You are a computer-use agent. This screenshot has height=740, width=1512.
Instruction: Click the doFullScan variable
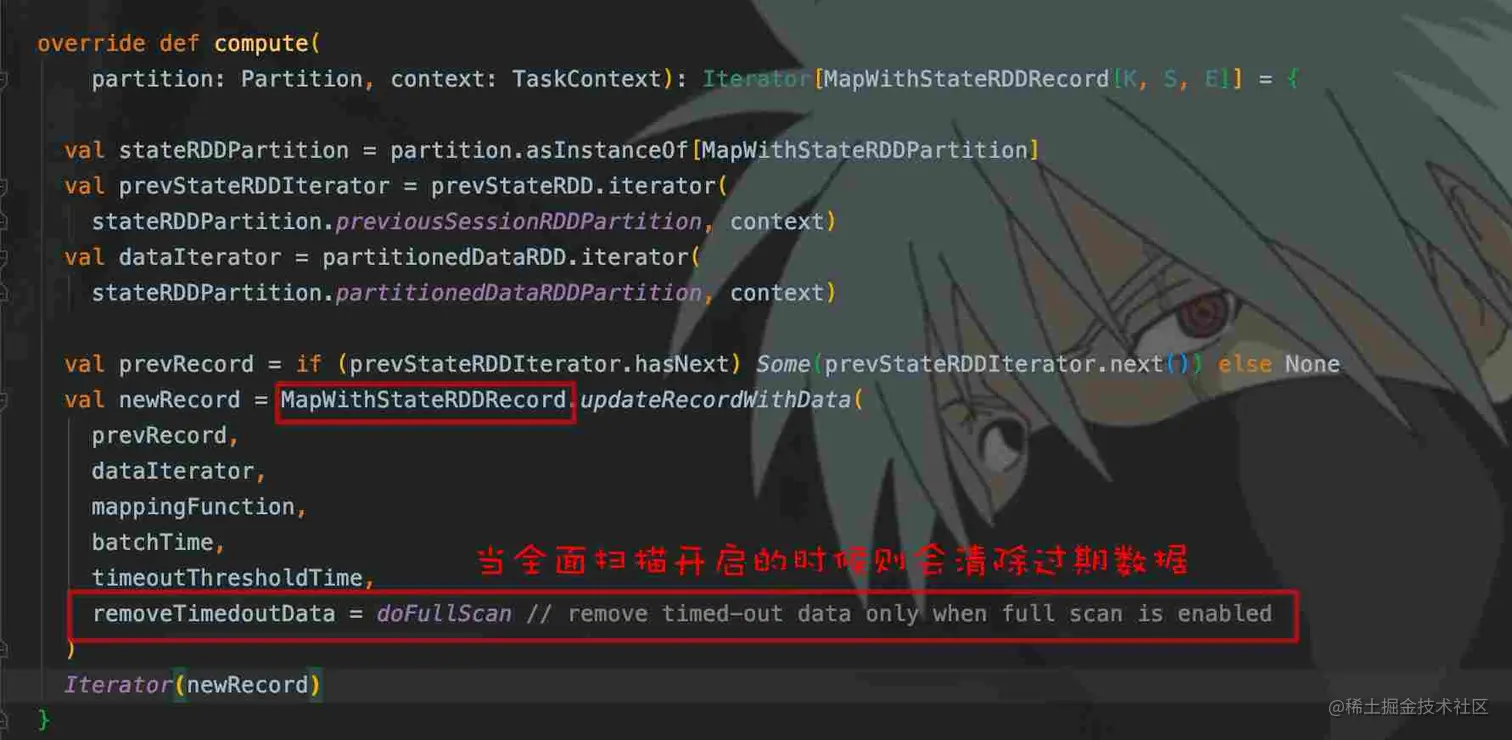444,613
